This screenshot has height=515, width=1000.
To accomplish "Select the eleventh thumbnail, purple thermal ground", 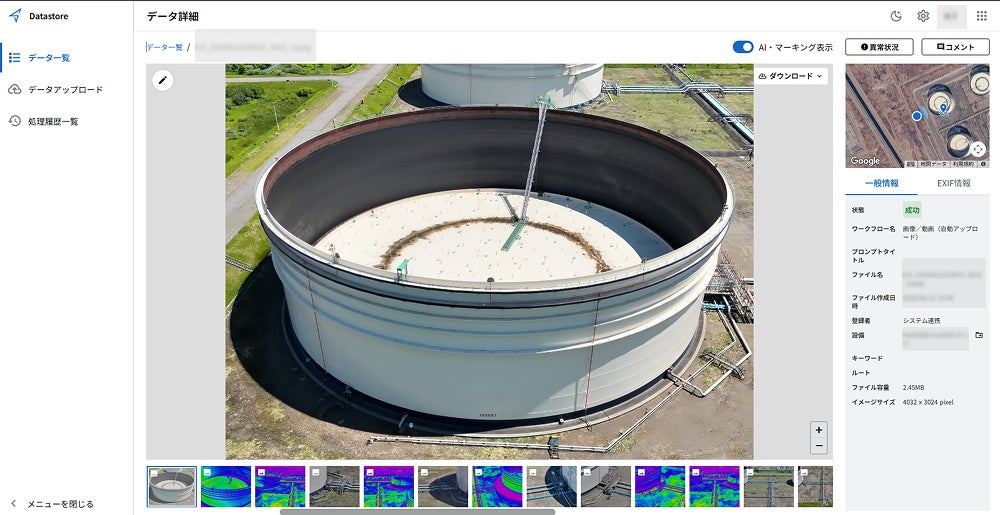I will [x=714, y=486].
